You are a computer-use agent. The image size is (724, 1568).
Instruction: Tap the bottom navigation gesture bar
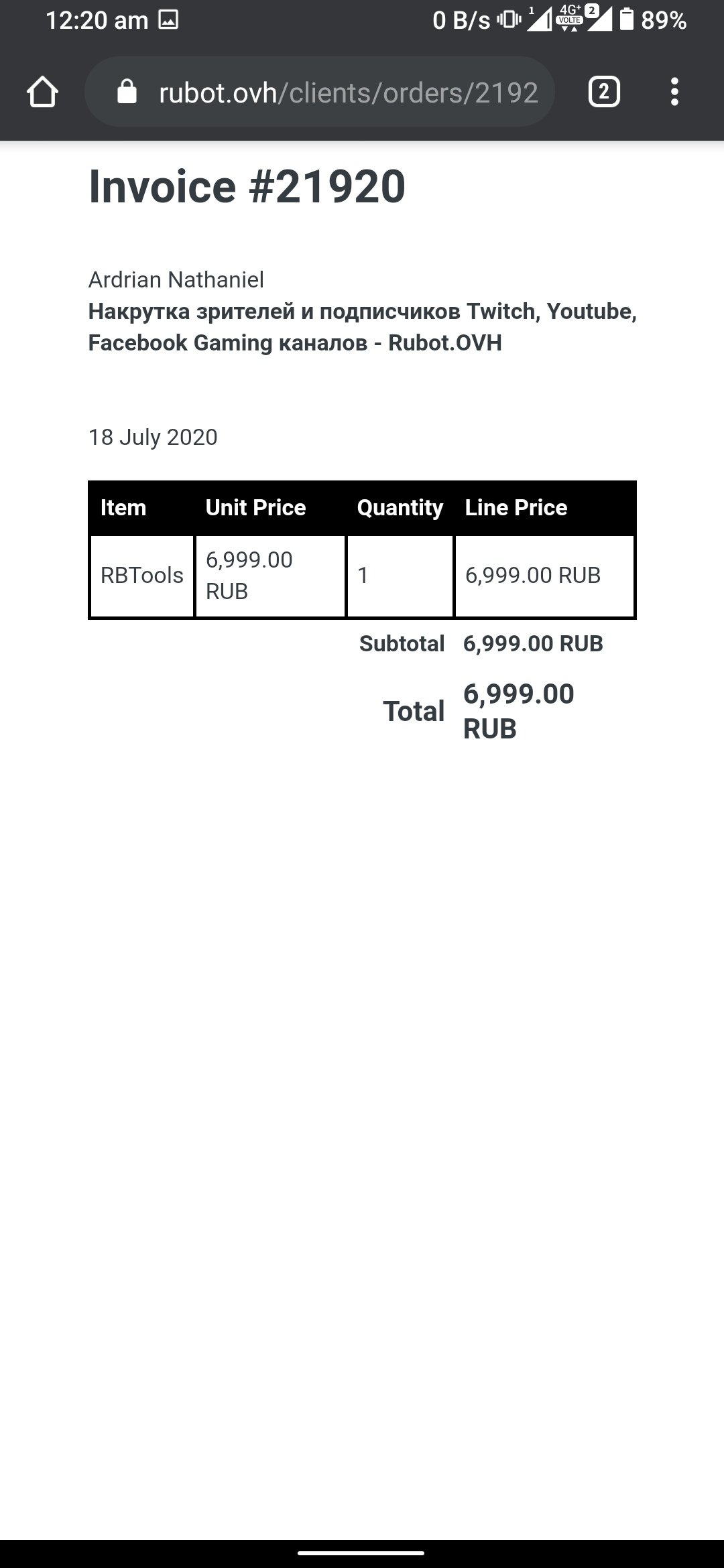coord(361,1553)
